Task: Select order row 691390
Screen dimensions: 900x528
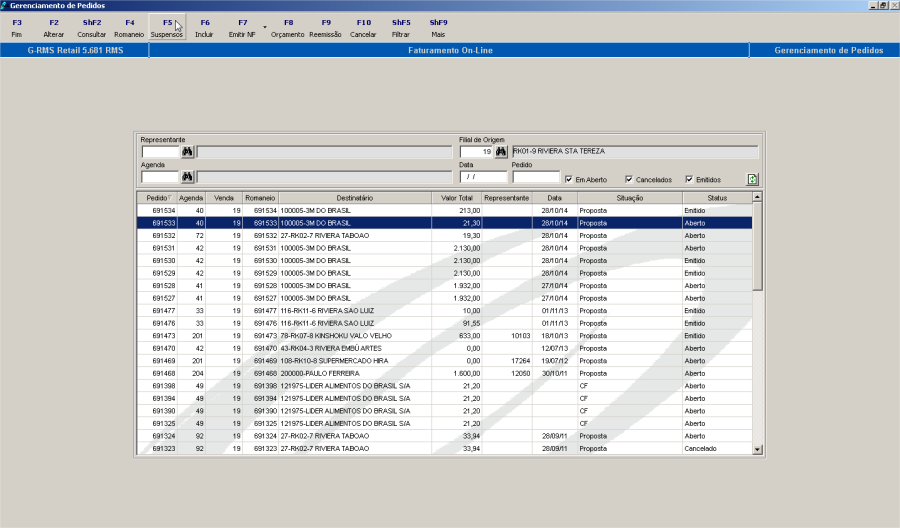Action: coord(444,411)
